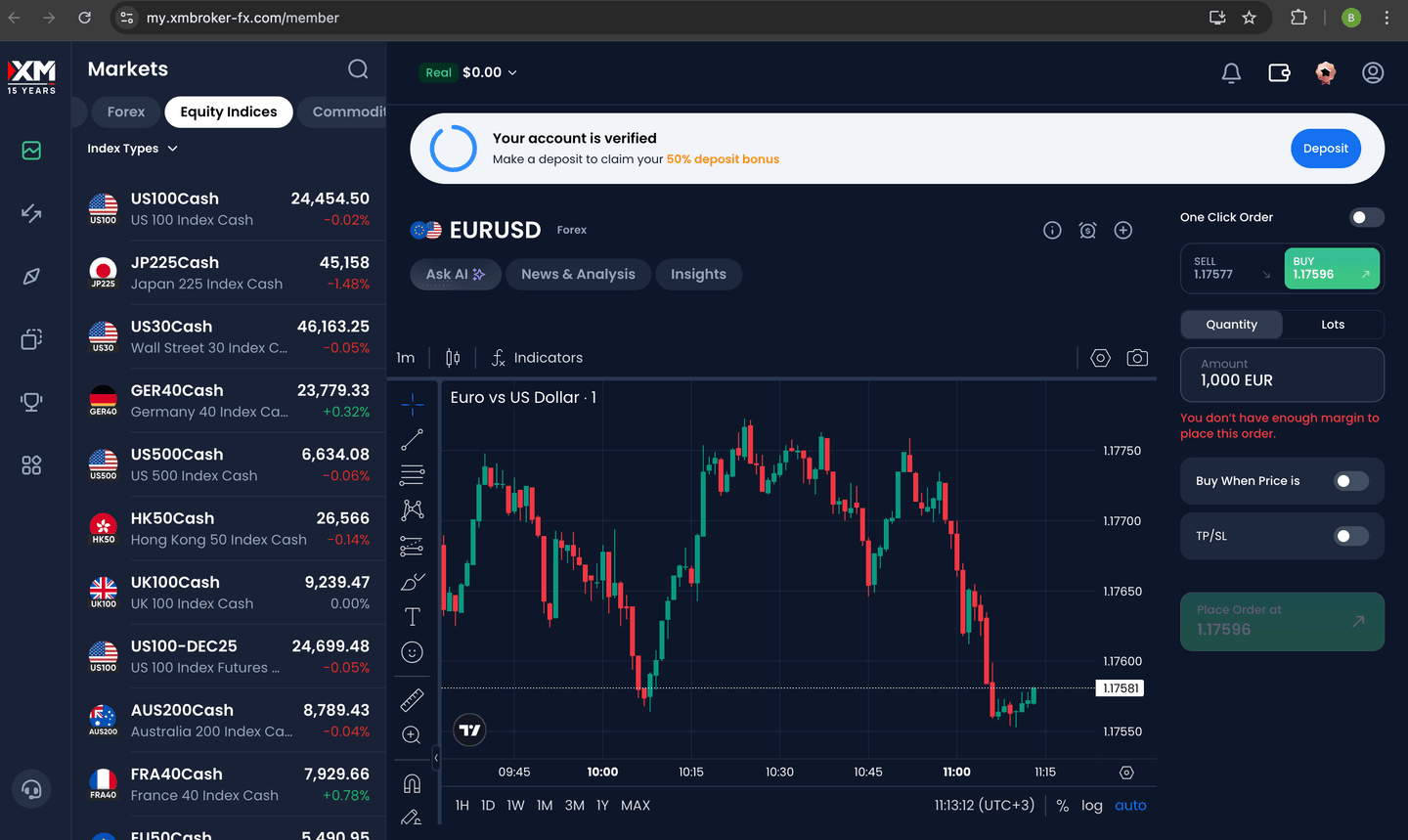The image size is (1408, 840).
Task: Switch to the Forex tab
Action: 125,111
